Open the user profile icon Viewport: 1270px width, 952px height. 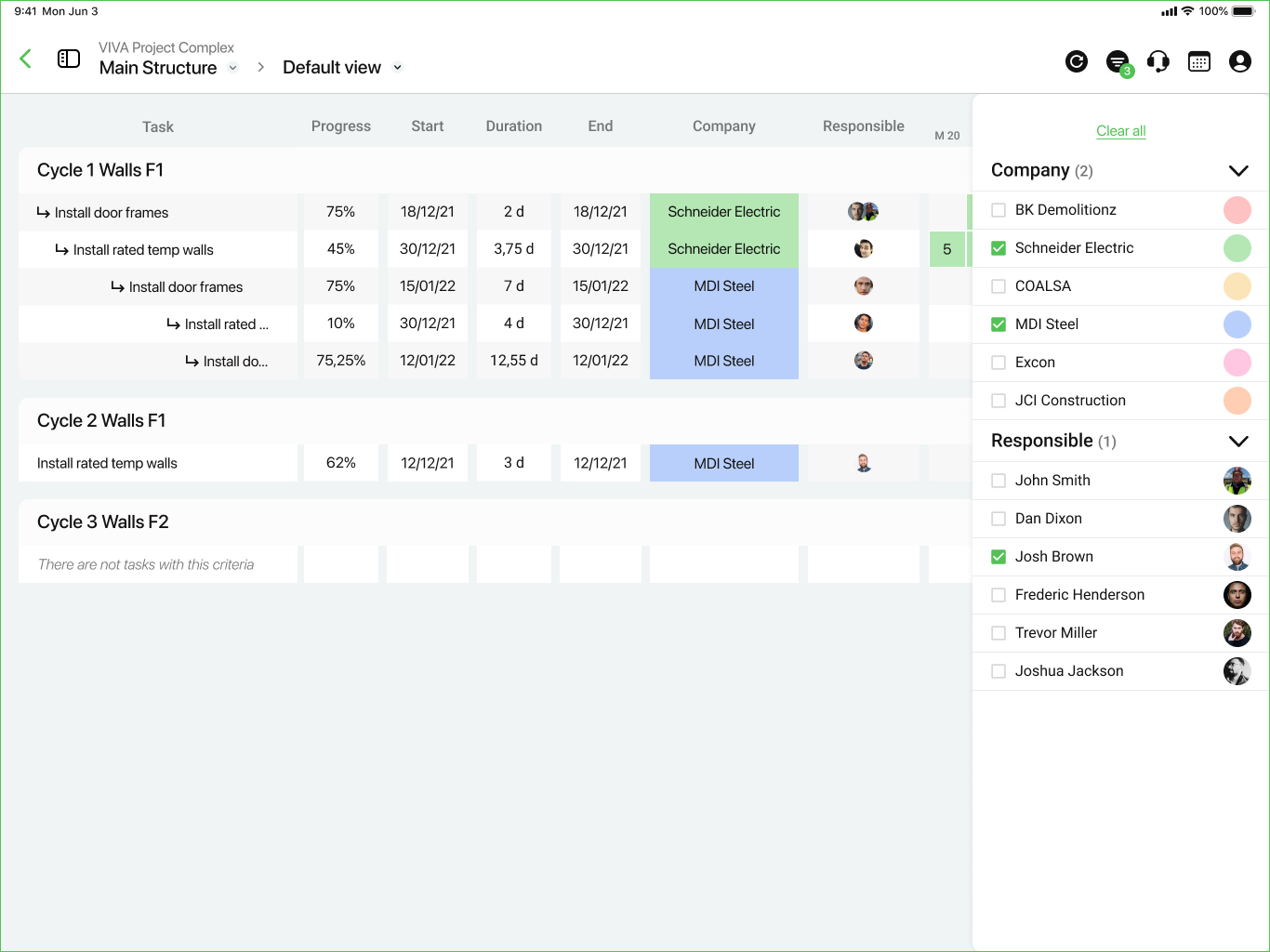tap(1240, 61)
